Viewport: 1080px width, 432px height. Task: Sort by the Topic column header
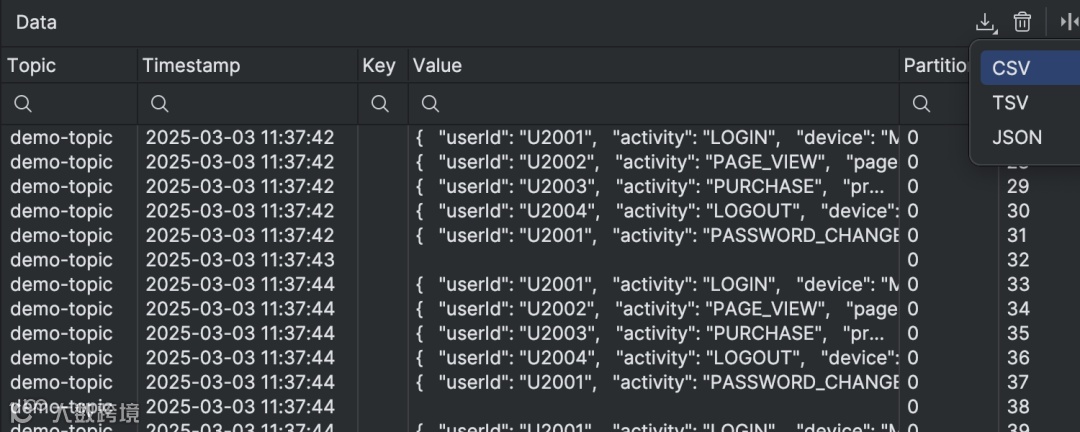point(32,66)
